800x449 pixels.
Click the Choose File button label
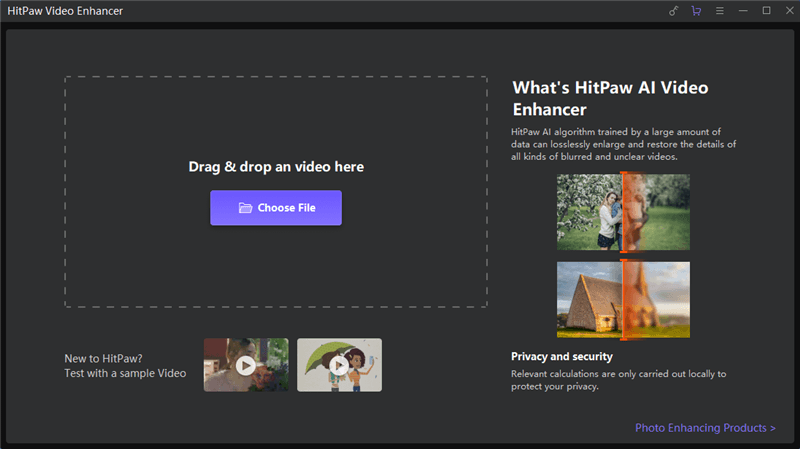pyautogui.click(x=286, y=208)
